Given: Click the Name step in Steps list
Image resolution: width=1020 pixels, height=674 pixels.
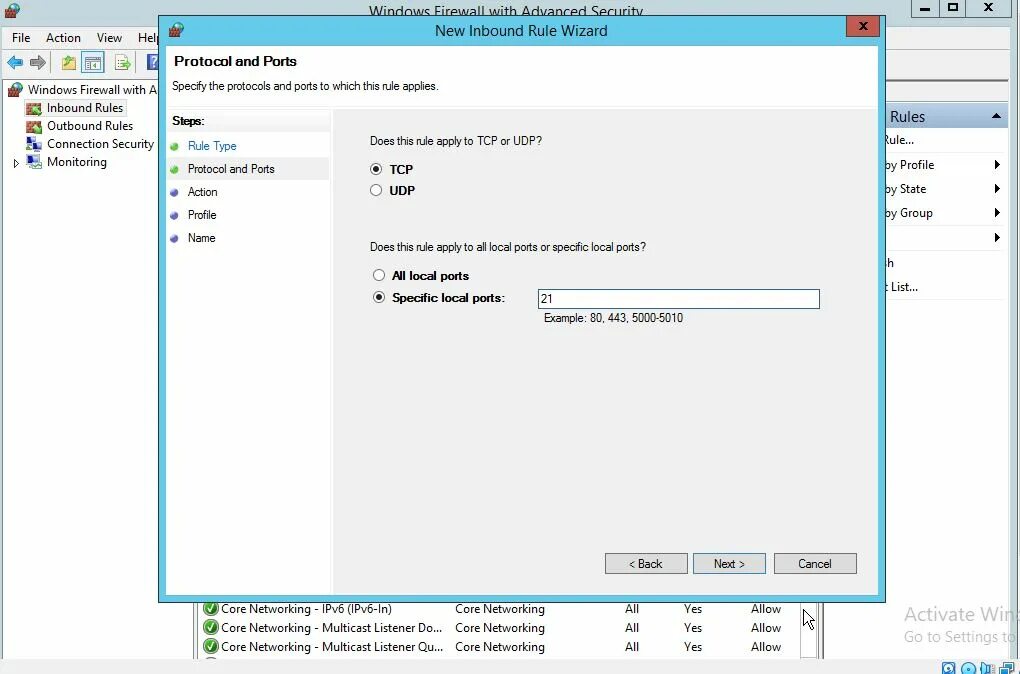Looking at the screenshot, I should (202, 238).
